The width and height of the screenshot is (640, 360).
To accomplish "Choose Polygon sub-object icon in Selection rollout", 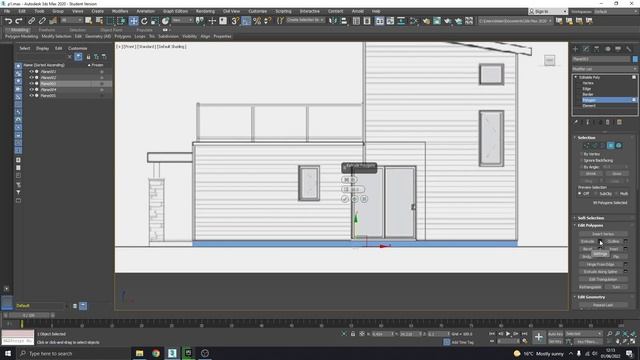I will [x=611, y=145].
